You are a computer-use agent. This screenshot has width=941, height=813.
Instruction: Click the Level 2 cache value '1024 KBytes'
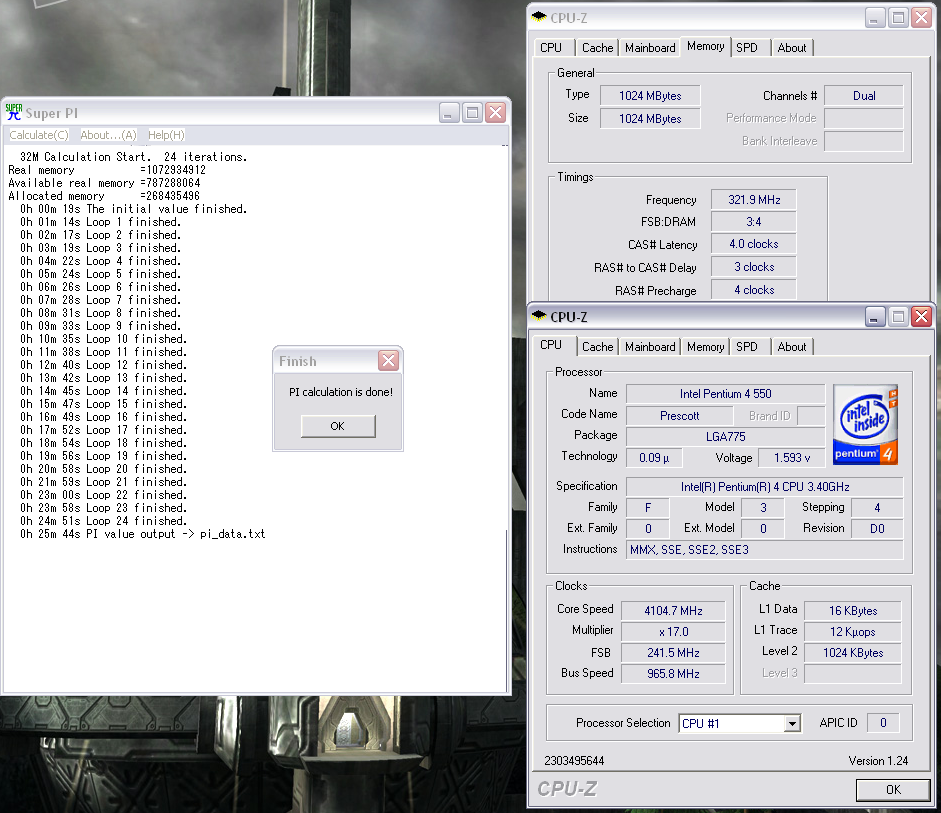coord(853,653)
